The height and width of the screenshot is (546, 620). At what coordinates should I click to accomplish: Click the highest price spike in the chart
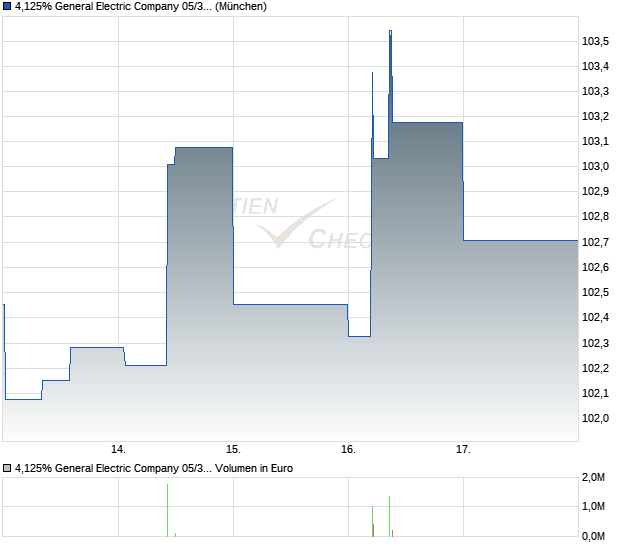[390, 34]
